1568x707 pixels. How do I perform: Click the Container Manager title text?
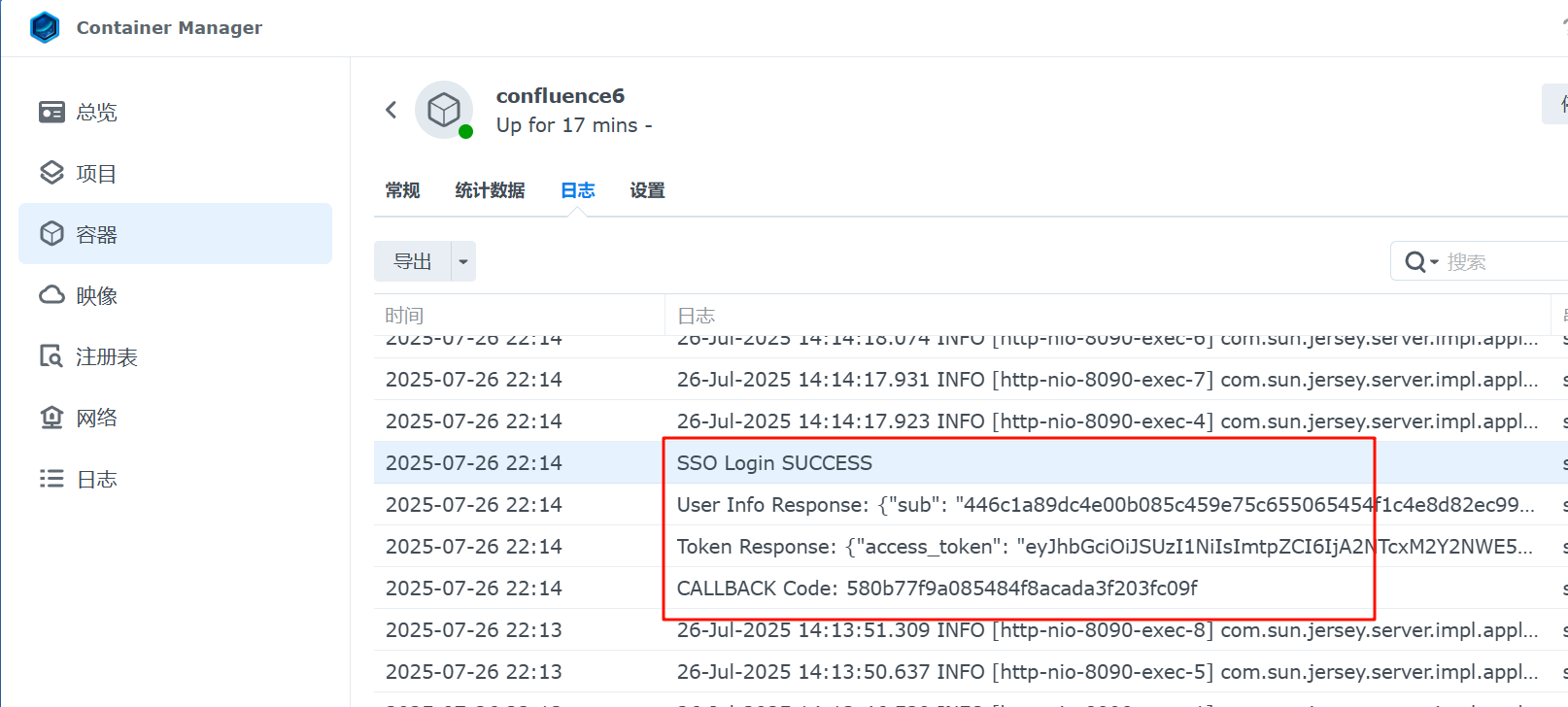(x=169, y=28)
